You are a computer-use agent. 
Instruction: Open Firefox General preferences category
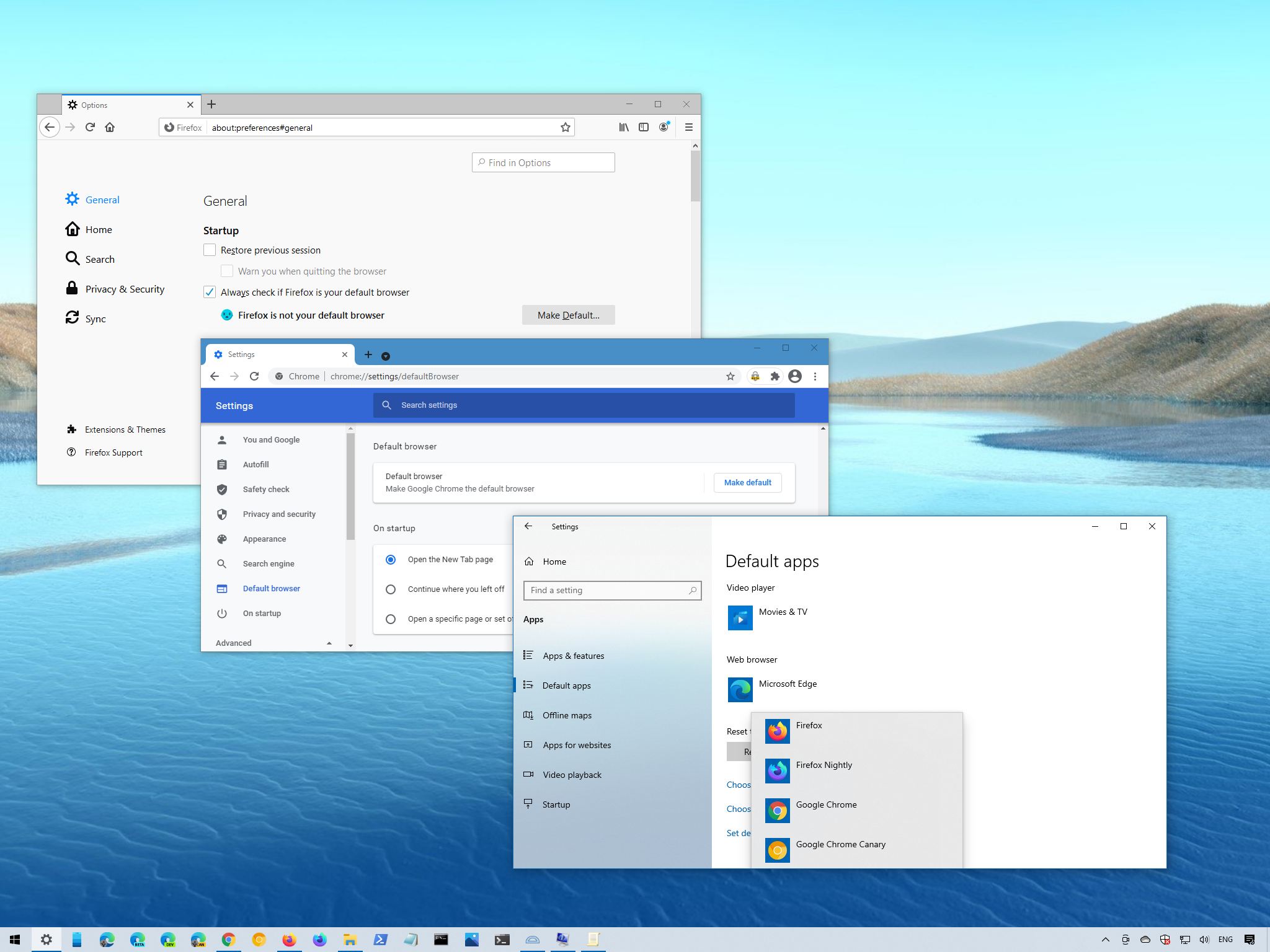[92, 200]
